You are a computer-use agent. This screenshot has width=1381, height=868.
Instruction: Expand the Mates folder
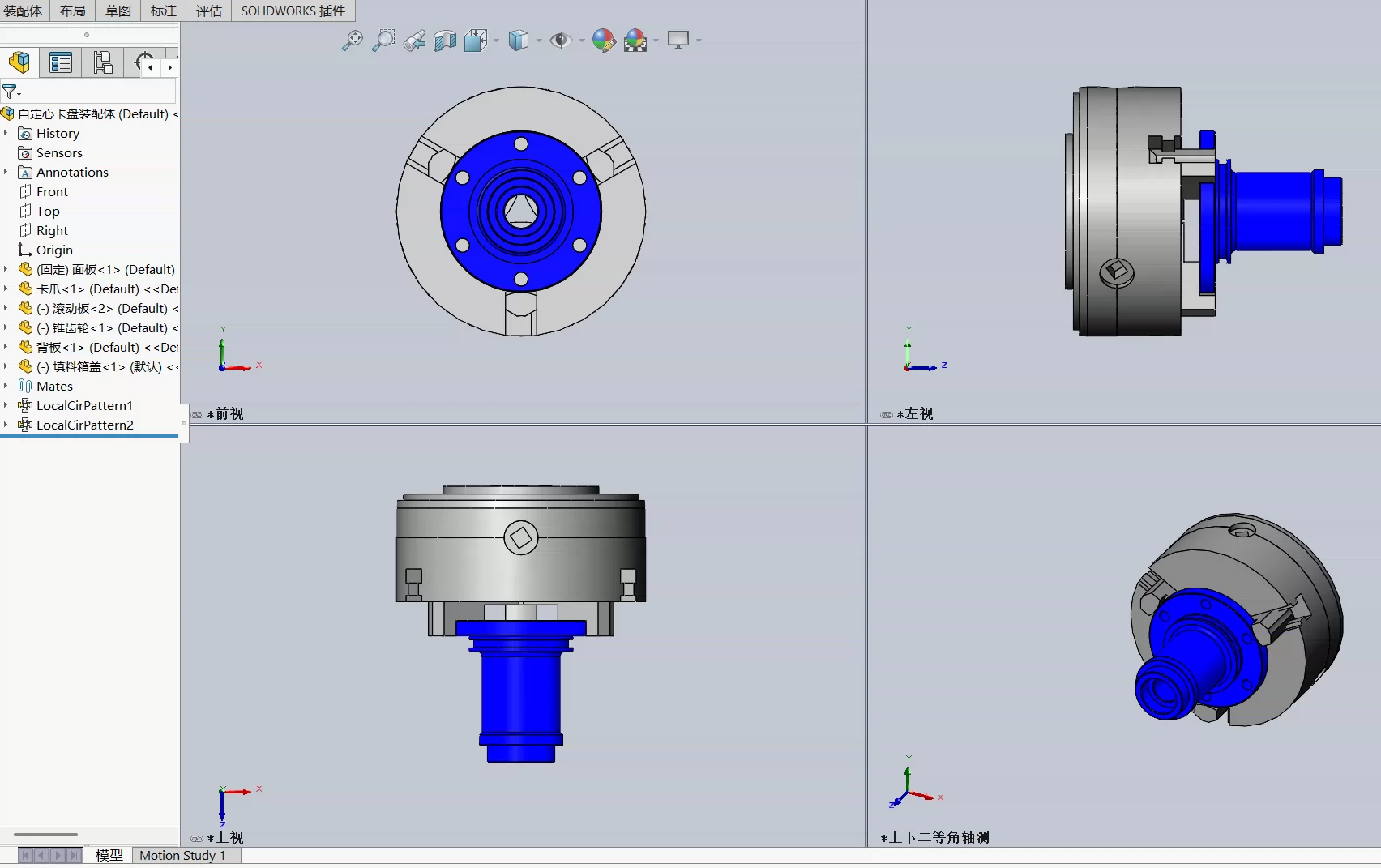6,386
